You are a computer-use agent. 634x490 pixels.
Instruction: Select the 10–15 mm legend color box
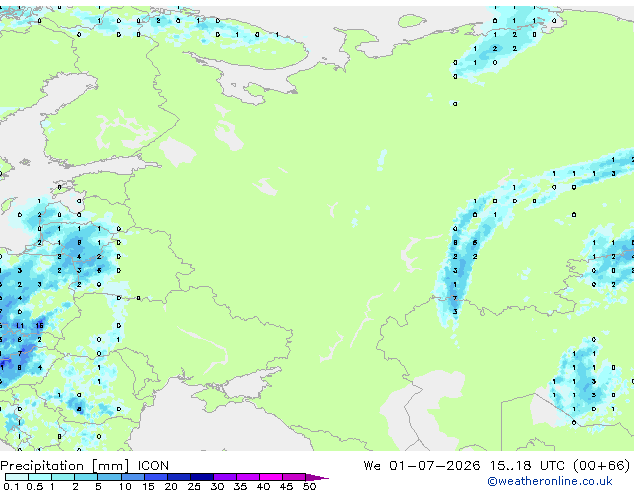(x=133, y=477)
